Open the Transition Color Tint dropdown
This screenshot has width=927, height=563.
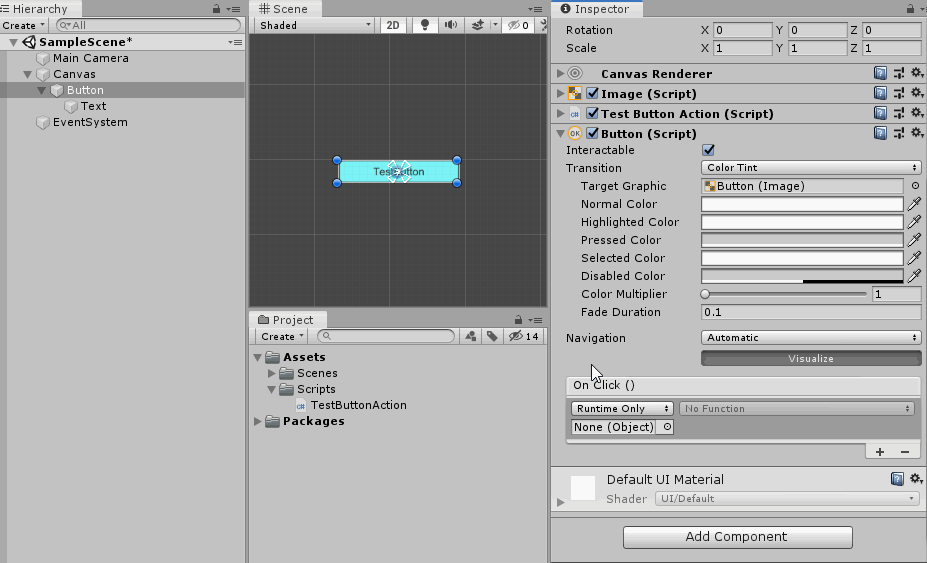[811, 168]
